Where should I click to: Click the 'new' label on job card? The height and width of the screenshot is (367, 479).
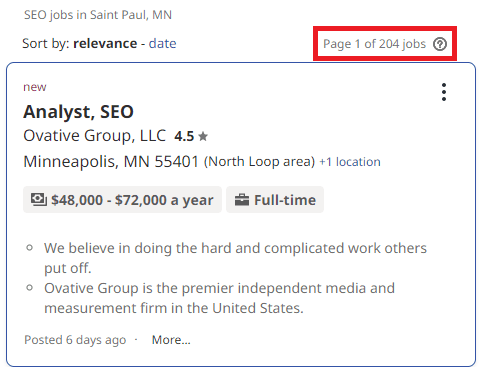[35, 87]
